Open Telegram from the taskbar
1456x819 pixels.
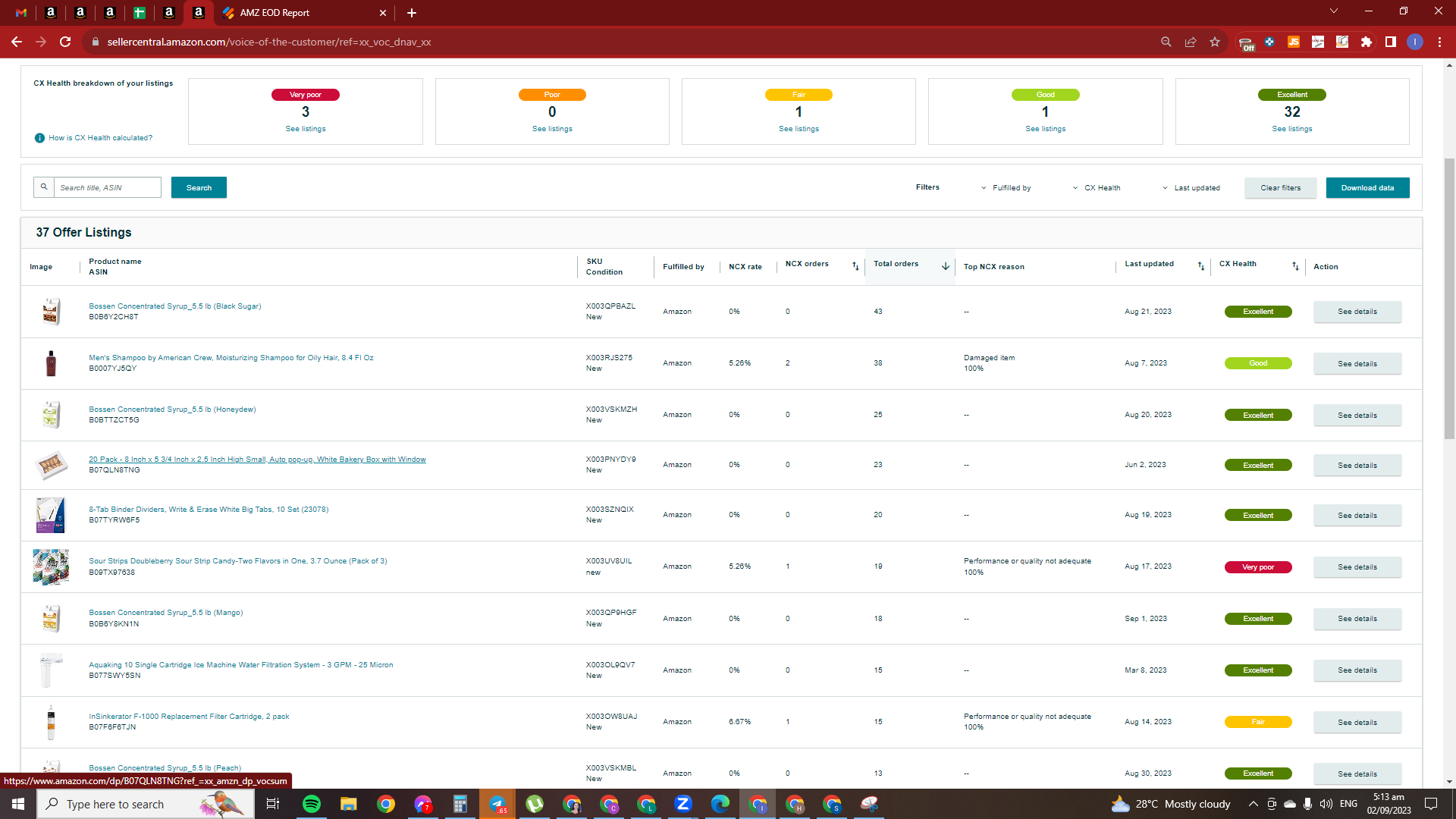pyautogui.click(x=497, y=804)
